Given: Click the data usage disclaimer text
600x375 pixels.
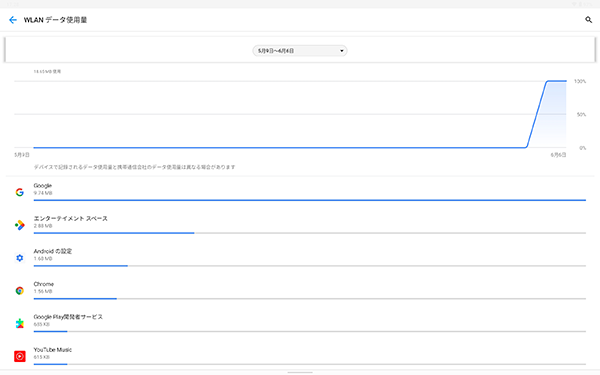Looking at the screenshot, I should [134, 167].
